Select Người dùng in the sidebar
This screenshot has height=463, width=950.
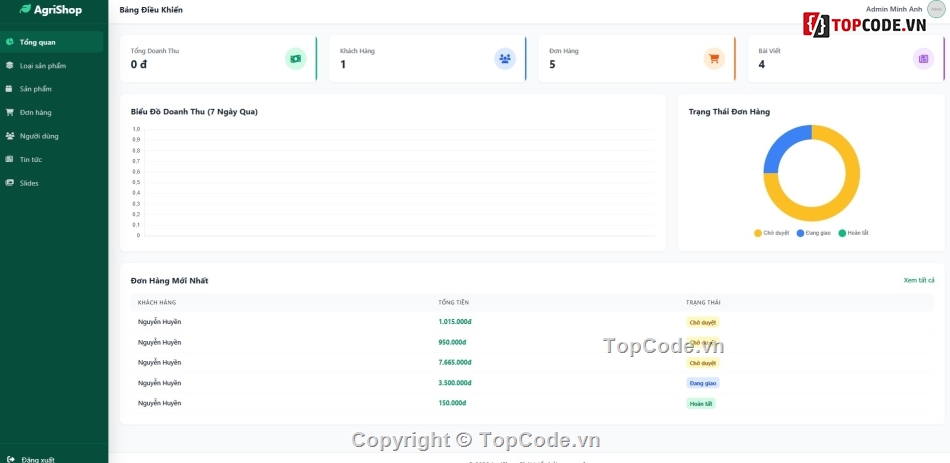(x=52, y=136)
